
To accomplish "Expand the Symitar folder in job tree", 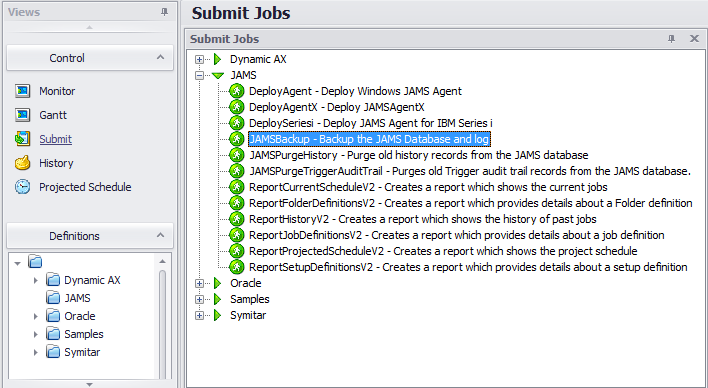I will (x=199, y=315).
